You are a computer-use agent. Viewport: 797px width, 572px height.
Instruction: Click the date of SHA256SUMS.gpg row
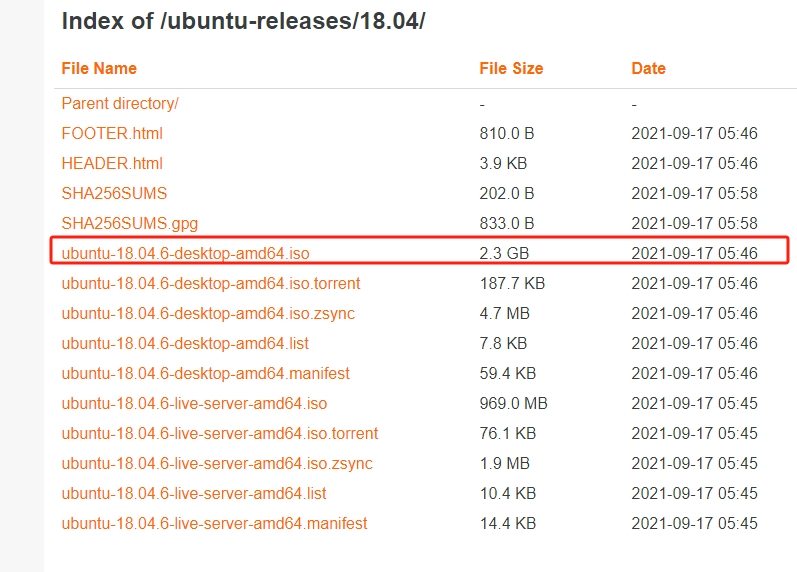pyautogui.click(x=694, y=223)
